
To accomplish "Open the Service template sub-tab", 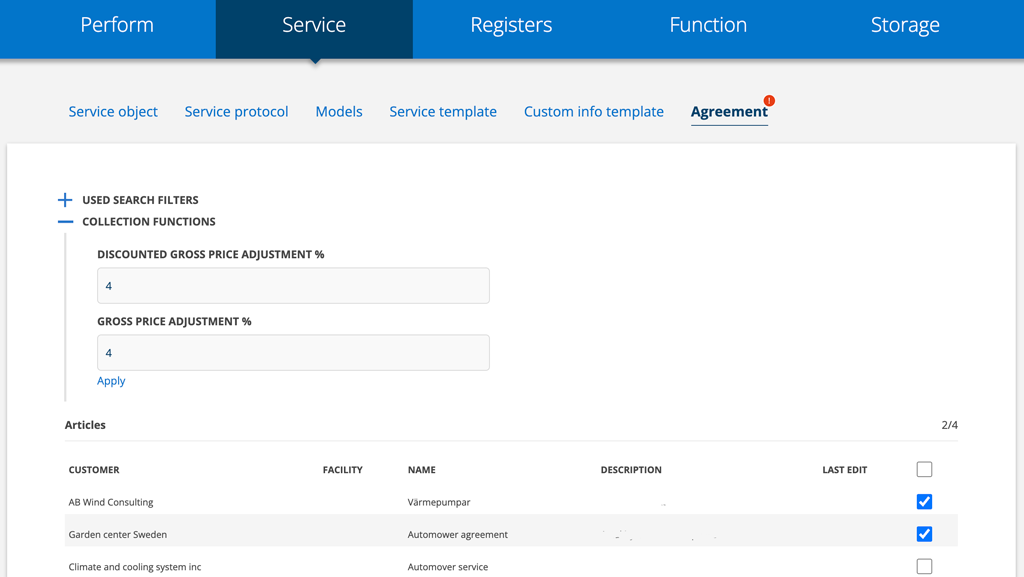I will [443, 111].
